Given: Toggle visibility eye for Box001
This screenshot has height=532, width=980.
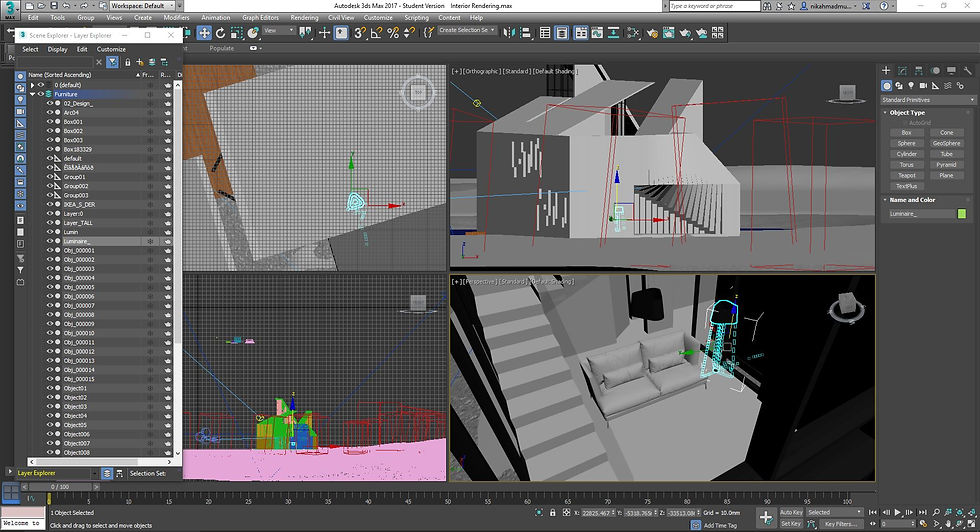Looking at the screenshot, I should 50,122.
